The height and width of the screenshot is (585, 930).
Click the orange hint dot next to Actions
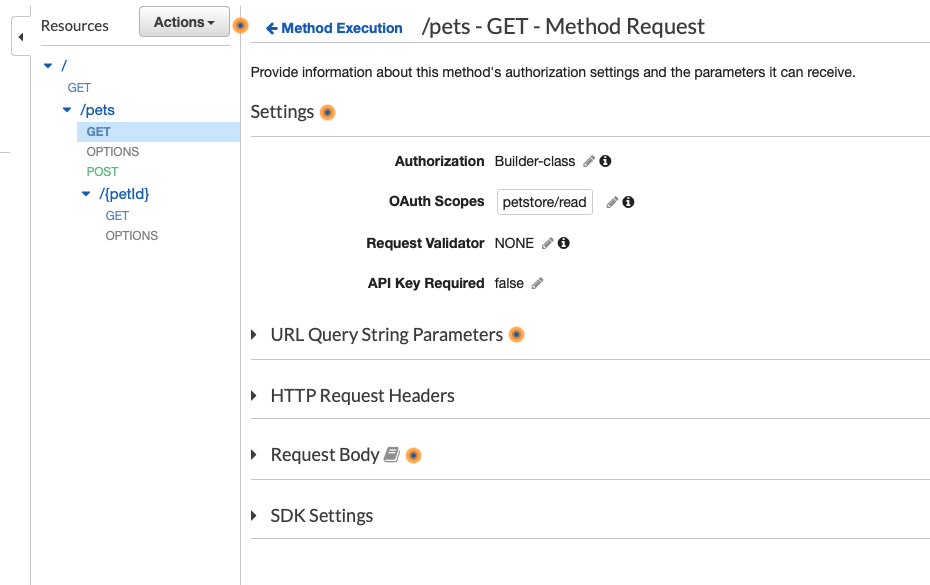coord(240,26)
